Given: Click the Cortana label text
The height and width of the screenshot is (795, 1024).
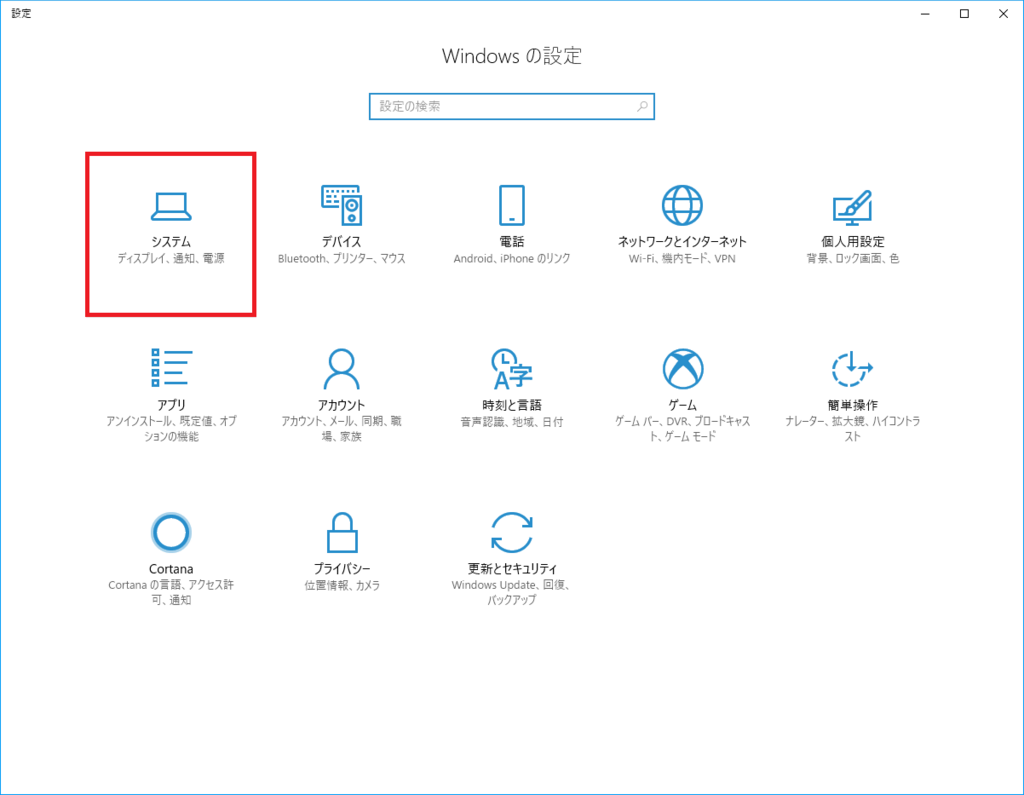Looking at the screenshot, I should [171, 569].
